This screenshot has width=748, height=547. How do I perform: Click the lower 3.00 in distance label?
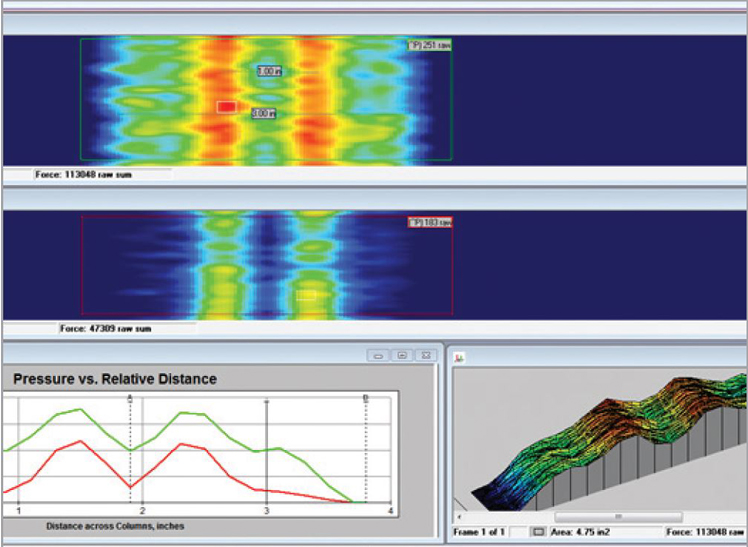[263, 113]
